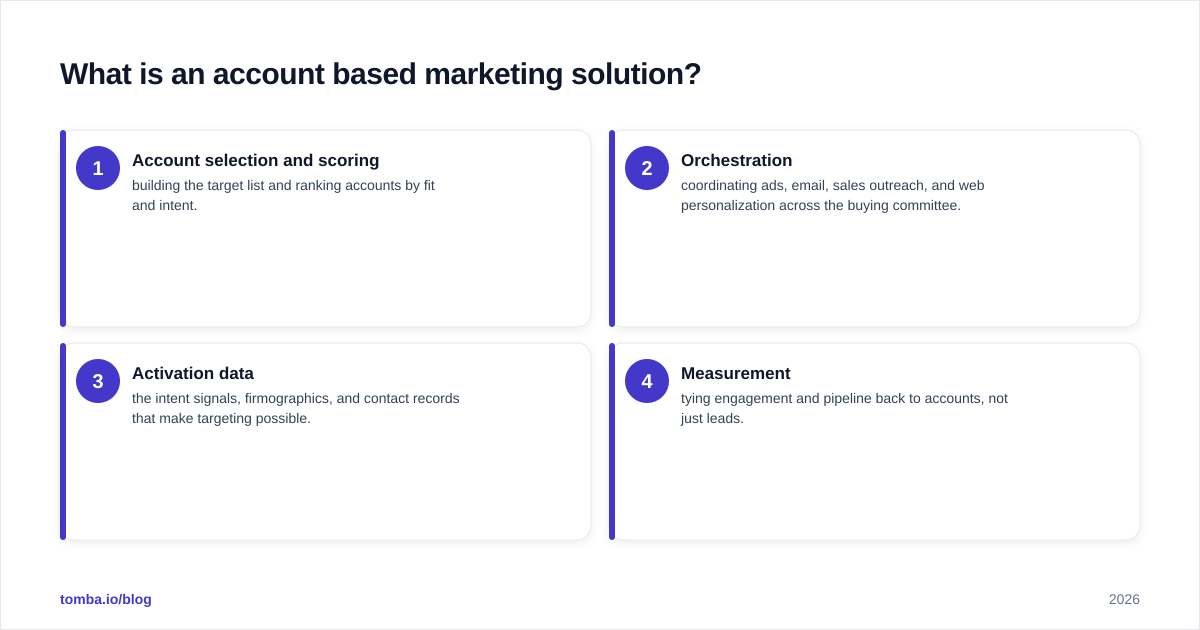Click the text 'the intent signals, firmographics'

tap(232, 398)
